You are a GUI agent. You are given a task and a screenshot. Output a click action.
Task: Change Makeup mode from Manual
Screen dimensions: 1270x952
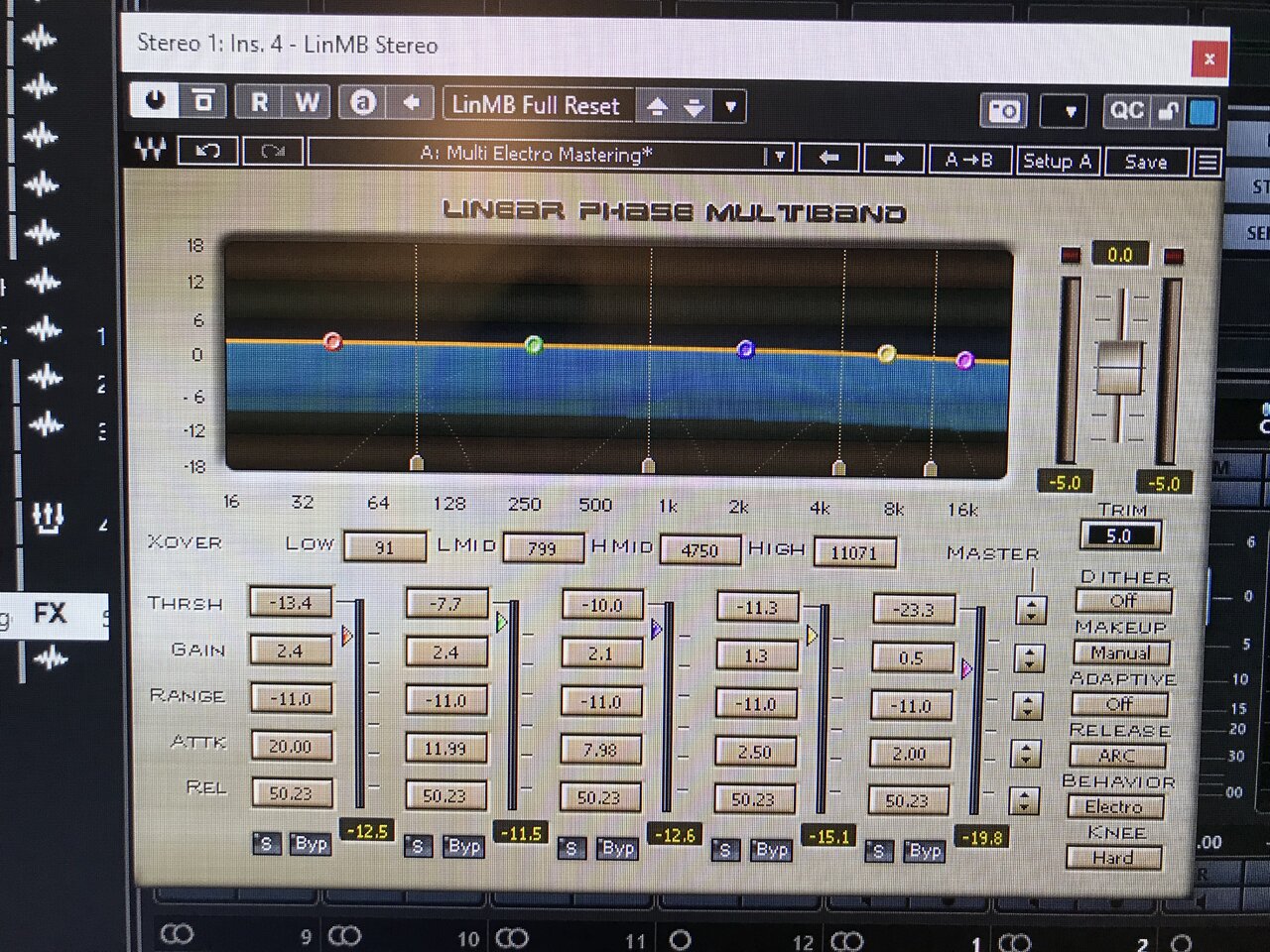[x=1121, y=653]
